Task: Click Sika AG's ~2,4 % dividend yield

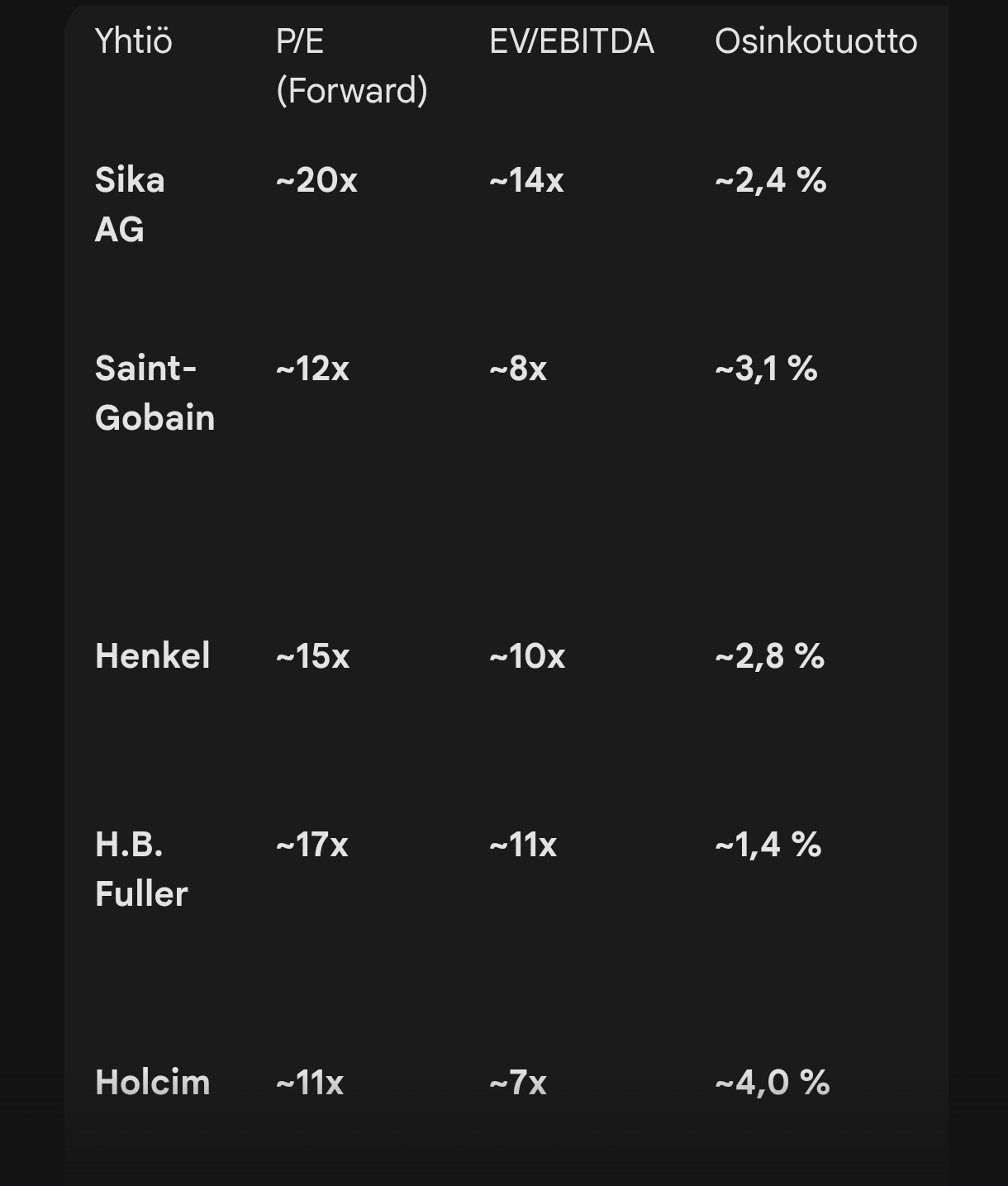Action: [770, 180]
